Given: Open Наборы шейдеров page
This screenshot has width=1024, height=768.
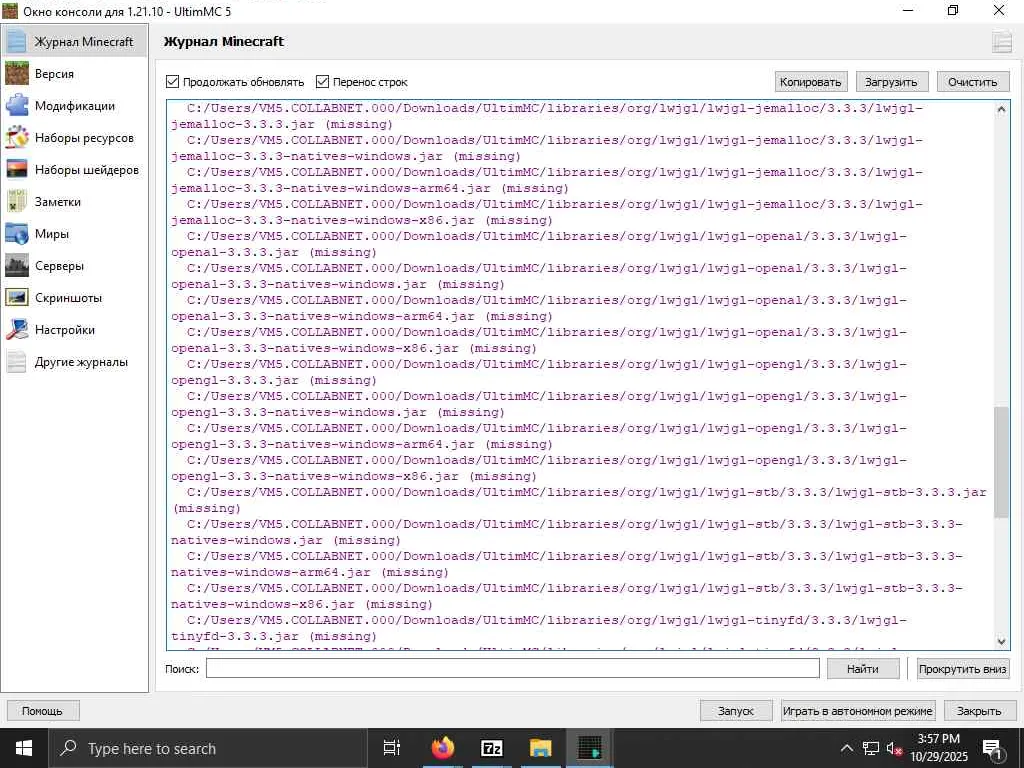Looking at the screenshot, I should click(74, 169).
